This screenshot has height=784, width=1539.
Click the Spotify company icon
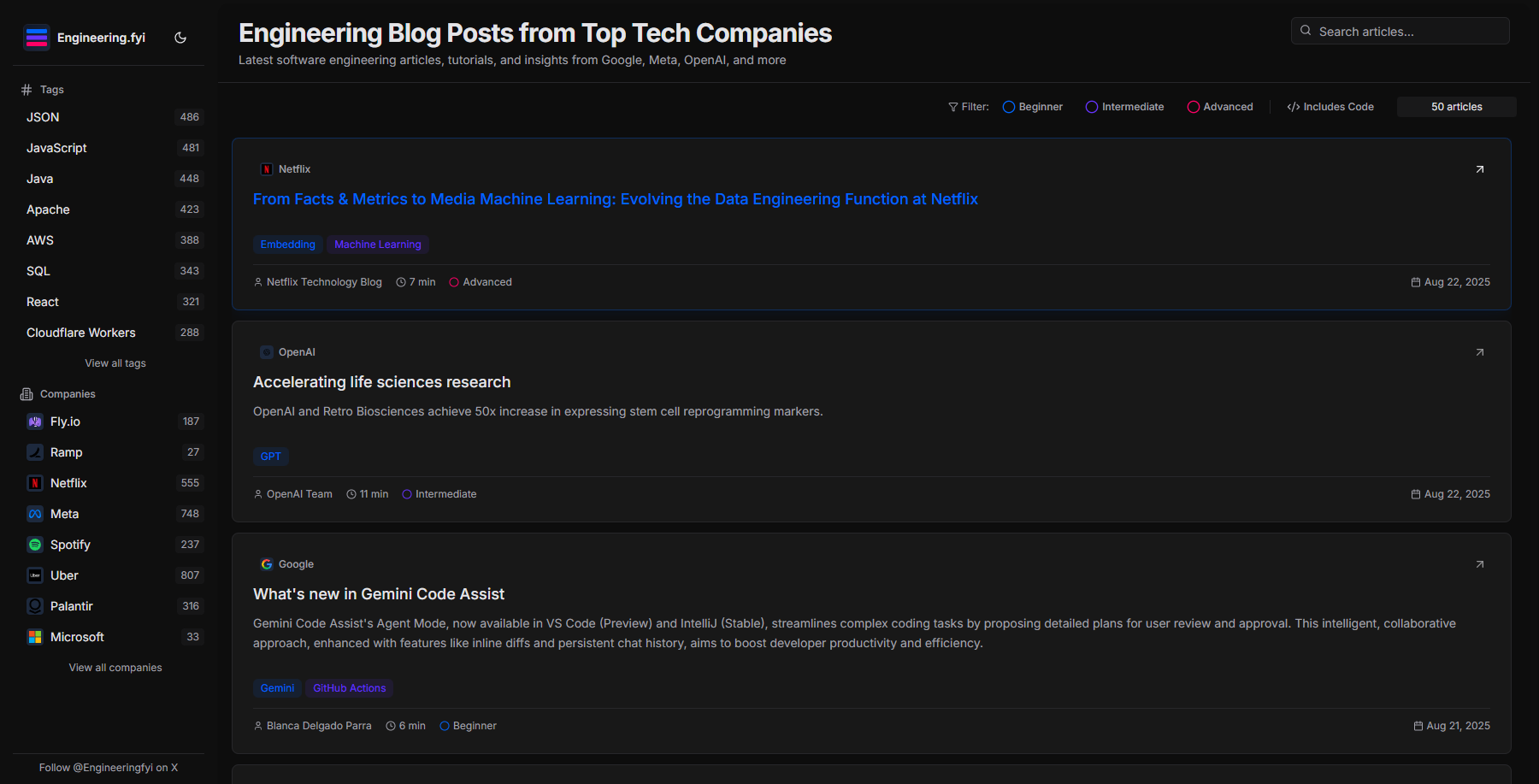[35, 545]
